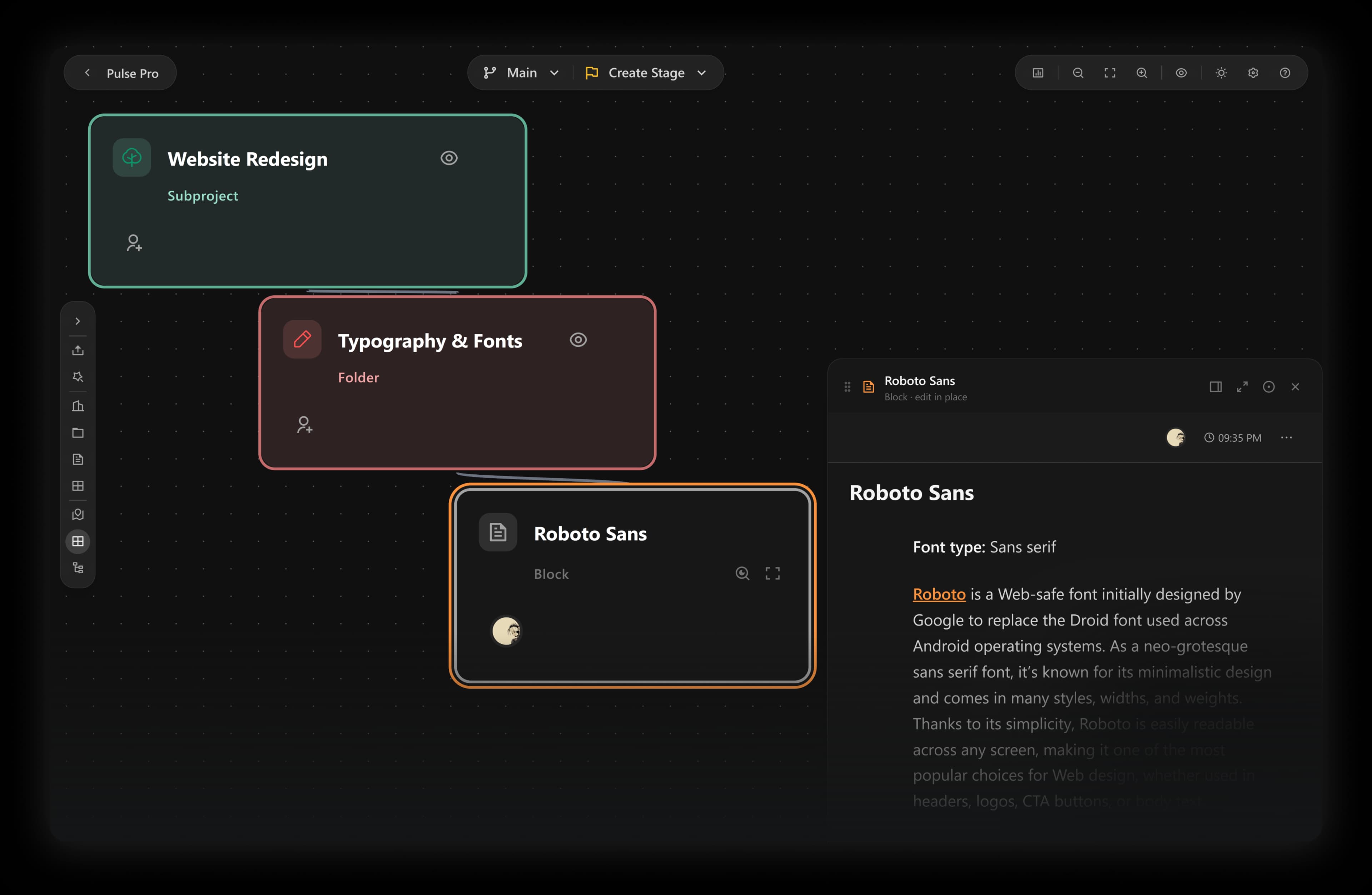
Task: Open the help icon in top toolbar
Action: (x=1284, y=73)
